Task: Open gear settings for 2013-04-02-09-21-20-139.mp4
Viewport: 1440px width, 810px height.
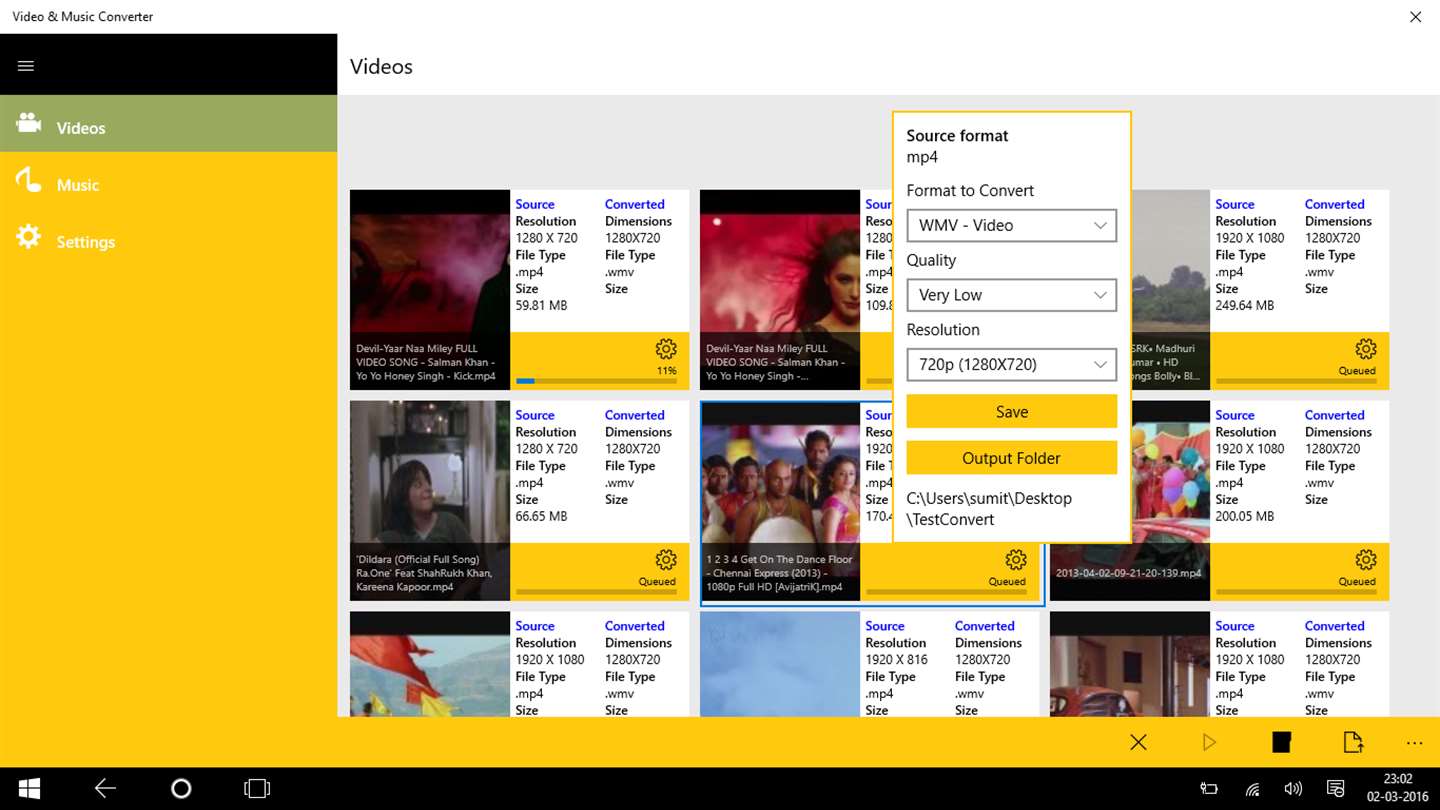Action: click(1366, 560)
